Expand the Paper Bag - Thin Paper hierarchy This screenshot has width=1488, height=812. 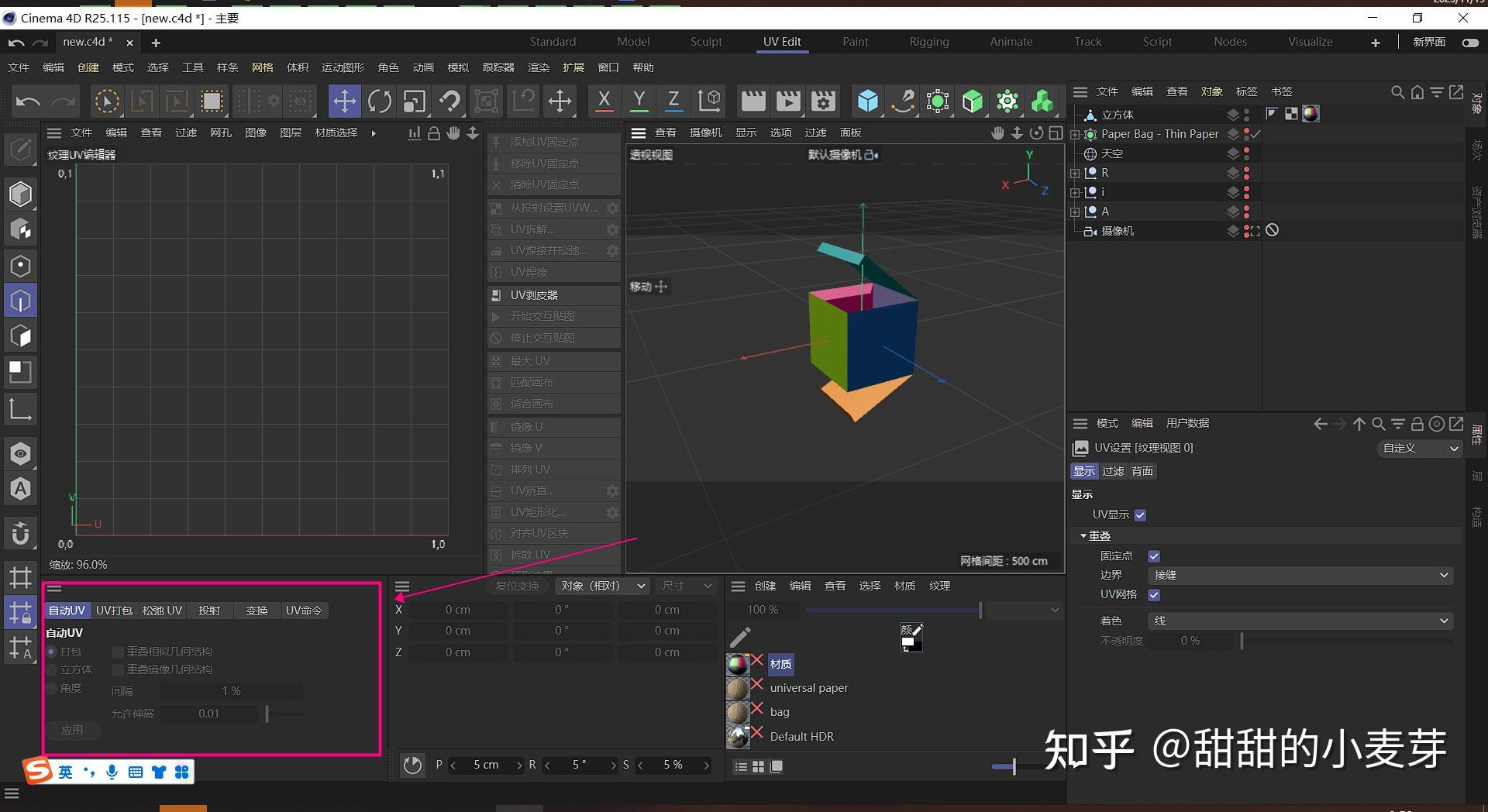click(1074, 133)
